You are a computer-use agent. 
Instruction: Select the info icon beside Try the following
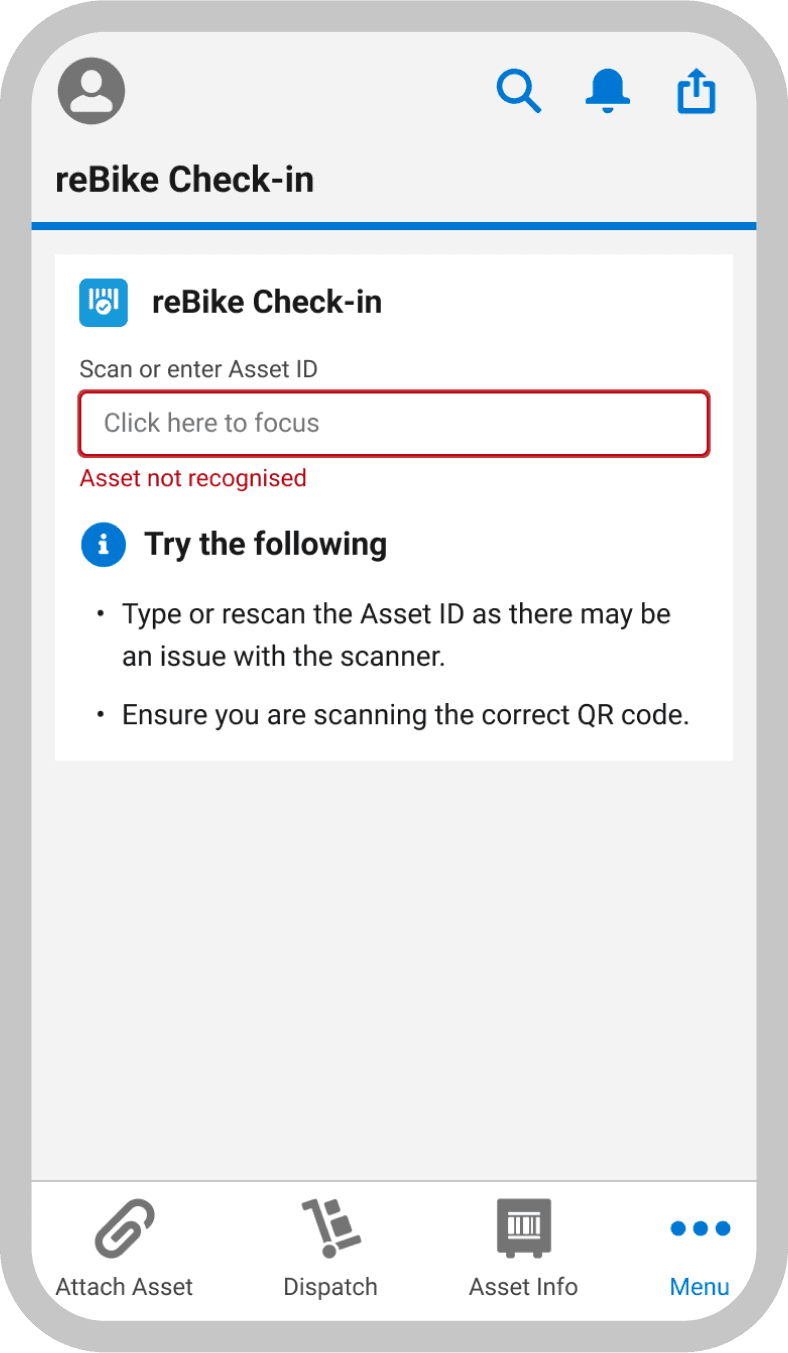point(103,544)
